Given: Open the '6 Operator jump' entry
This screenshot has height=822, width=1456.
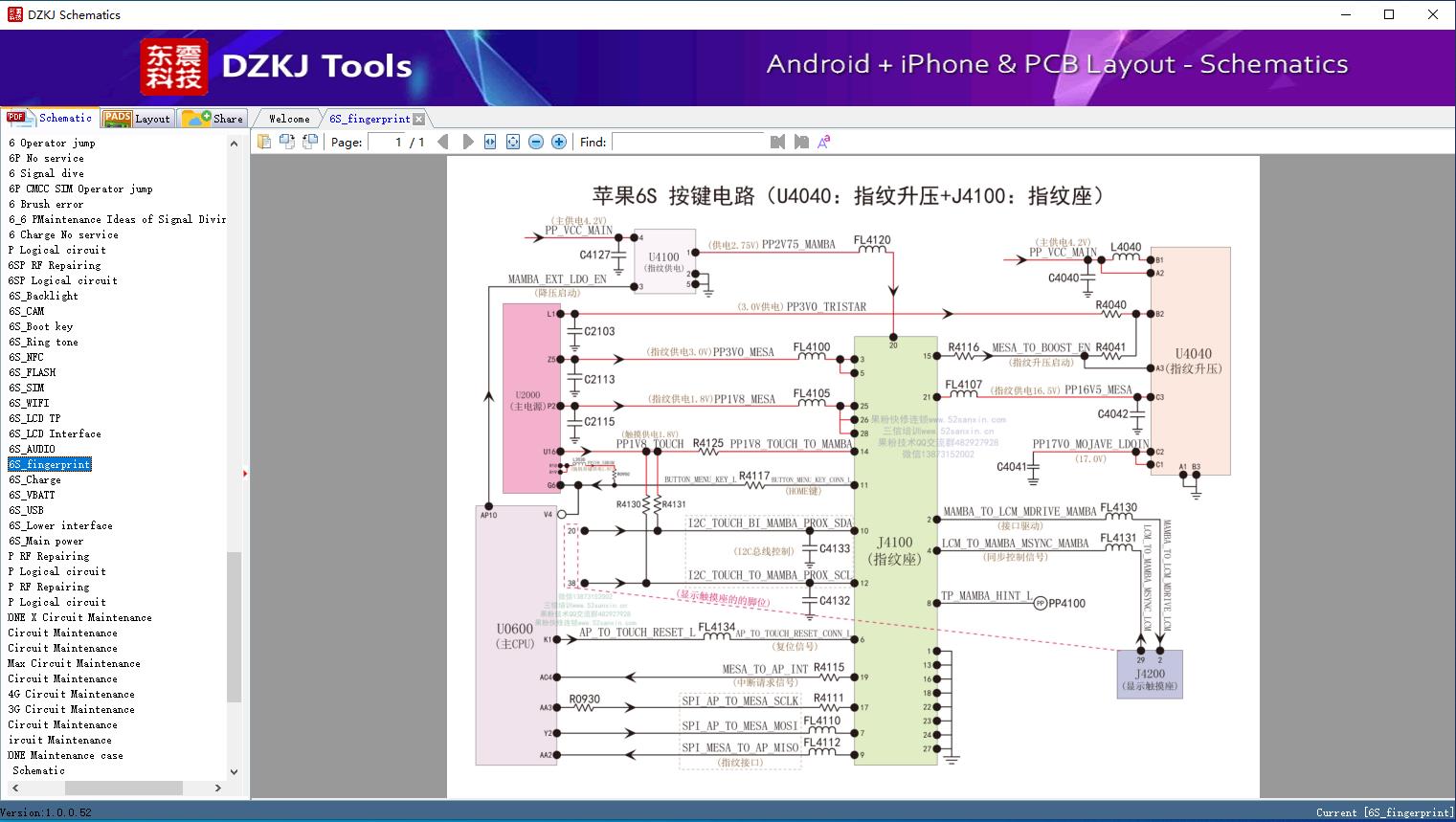Looking at the screenshot, I should pos(52,143).
